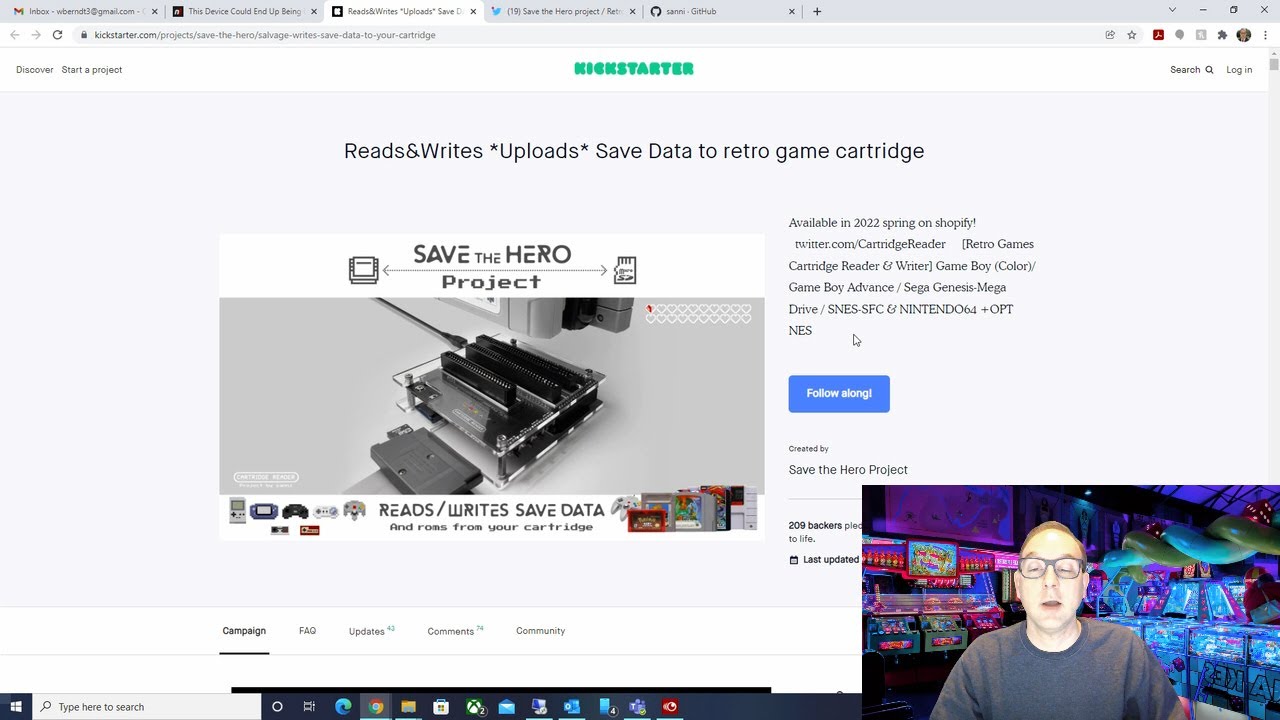The image size is (1280, 720).
Task: Close the sanni GitHub tab
Action: click(x=792, y=12)
